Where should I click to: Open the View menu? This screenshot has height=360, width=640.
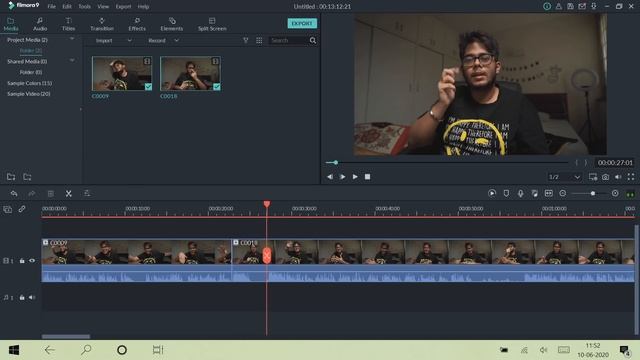point(103,7)
